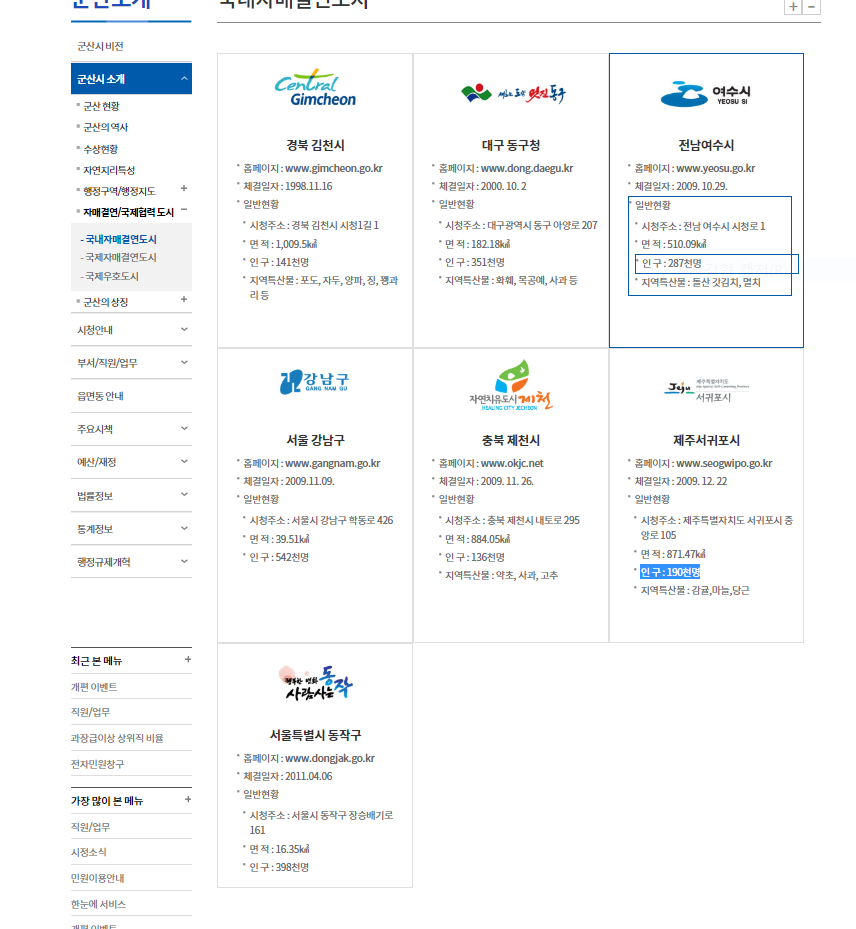This screenshot has width=856, height=929.
Task: Click the plus zoom-in button at top right
Action: point(792,7)
